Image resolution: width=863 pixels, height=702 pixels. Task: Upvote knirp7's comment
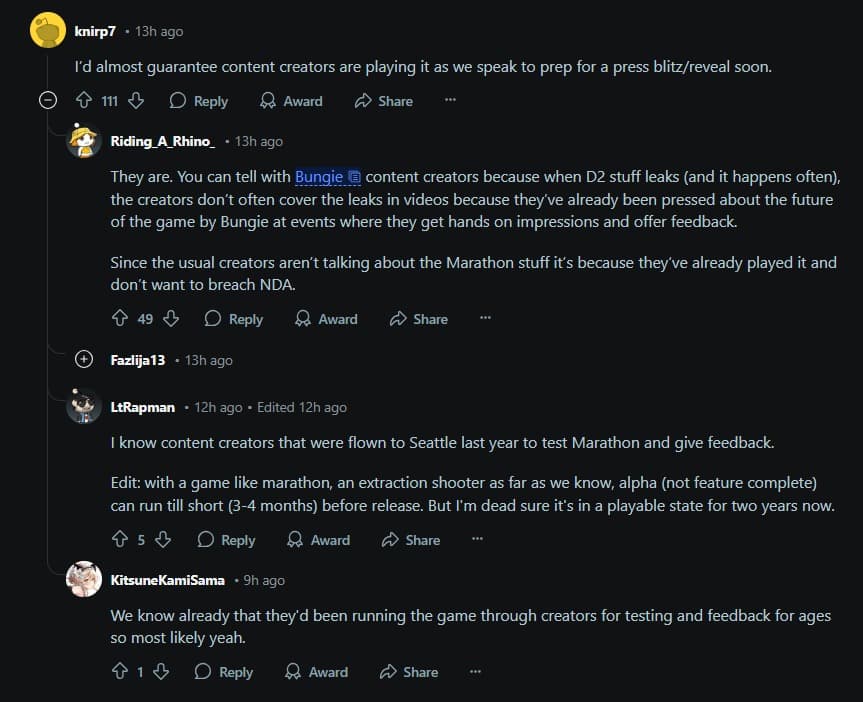[x=84, y=101]
